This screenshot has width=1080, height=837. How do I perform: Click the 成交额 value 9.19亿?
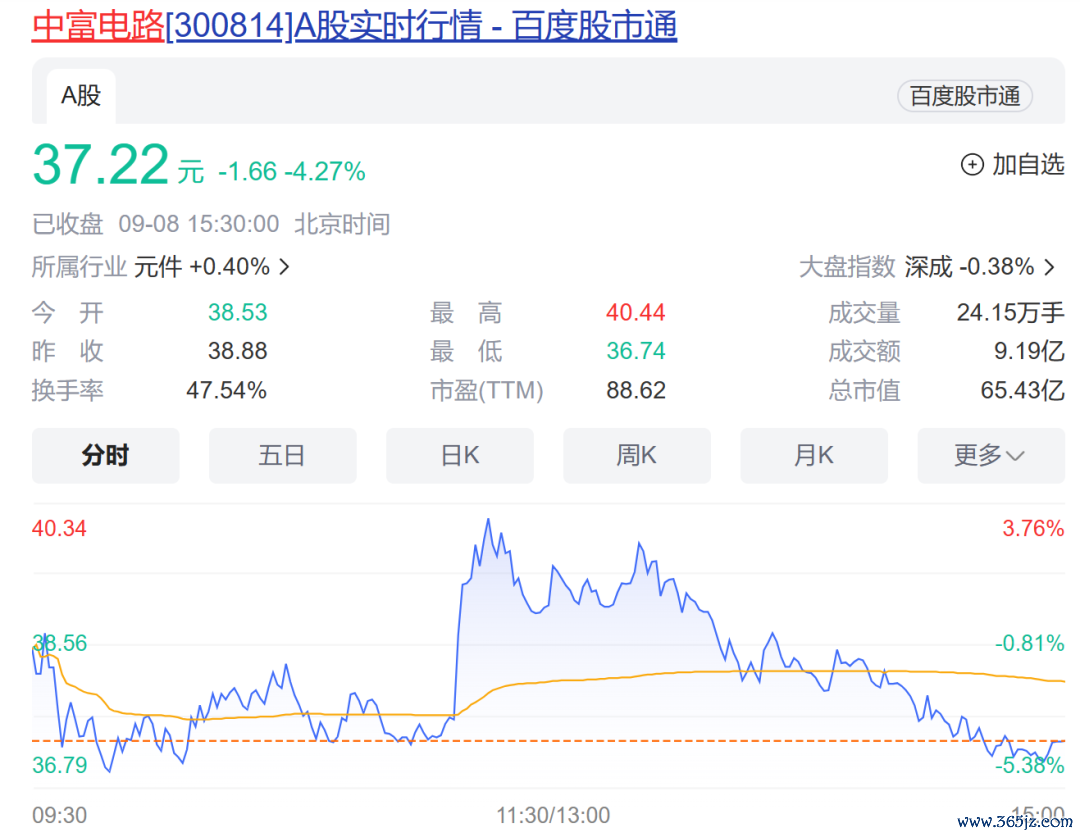click(1029, 351)
